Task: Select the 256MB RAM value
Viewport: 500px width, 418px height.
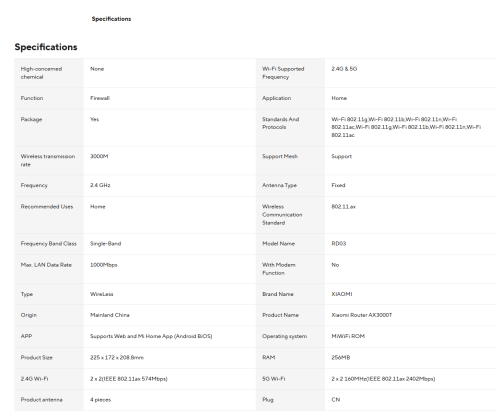Action: tap(341, 358)
